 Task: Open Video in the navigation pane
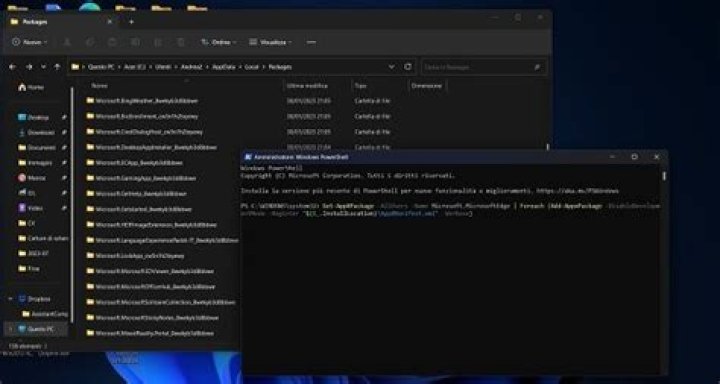30,209
